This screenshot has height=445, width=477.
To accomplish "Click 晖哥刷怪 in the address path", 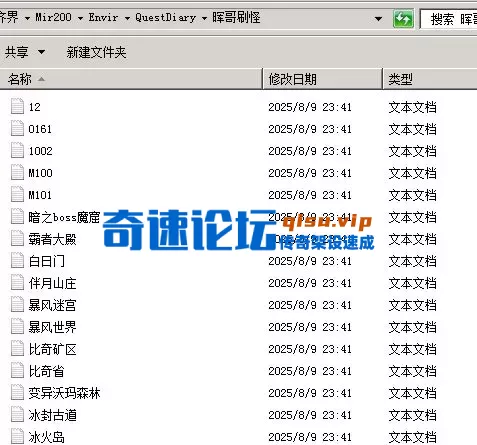I will 236,17.
